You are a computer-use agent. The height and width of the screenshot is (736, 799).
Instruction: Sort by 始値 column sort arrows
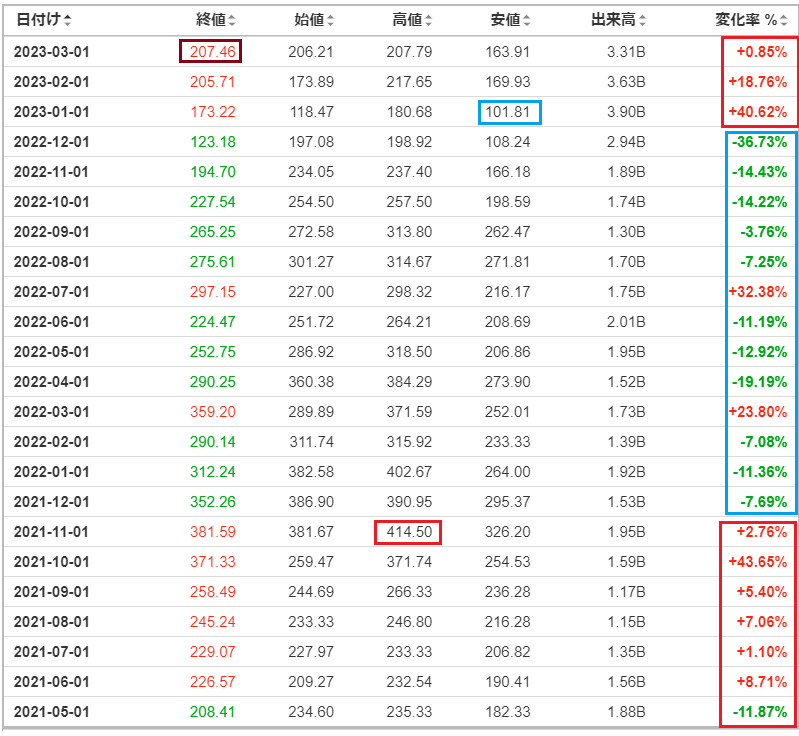tap(330, 20)
